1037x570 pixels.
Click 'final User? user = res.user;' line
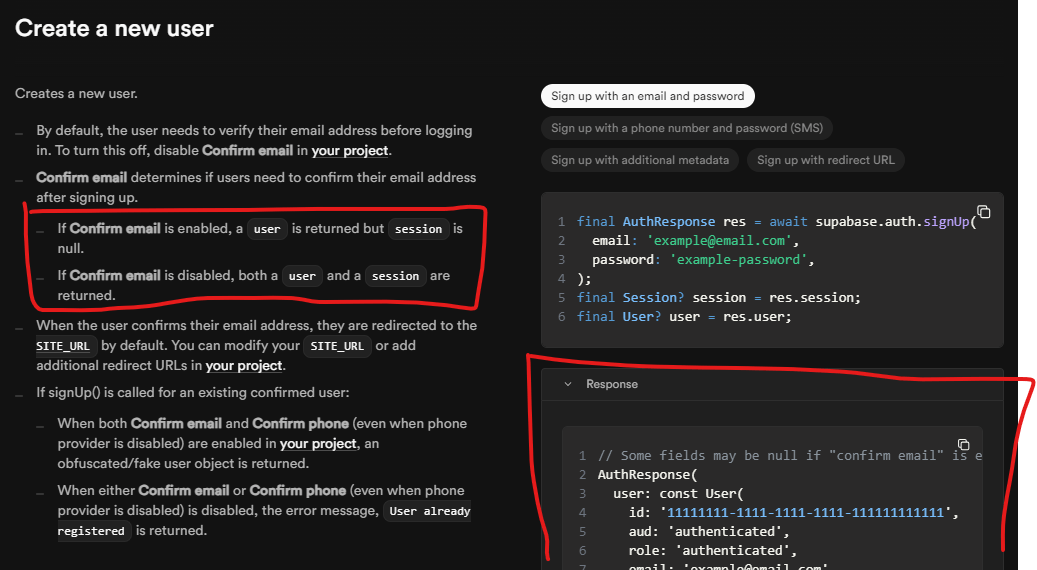tap(684, 317)
